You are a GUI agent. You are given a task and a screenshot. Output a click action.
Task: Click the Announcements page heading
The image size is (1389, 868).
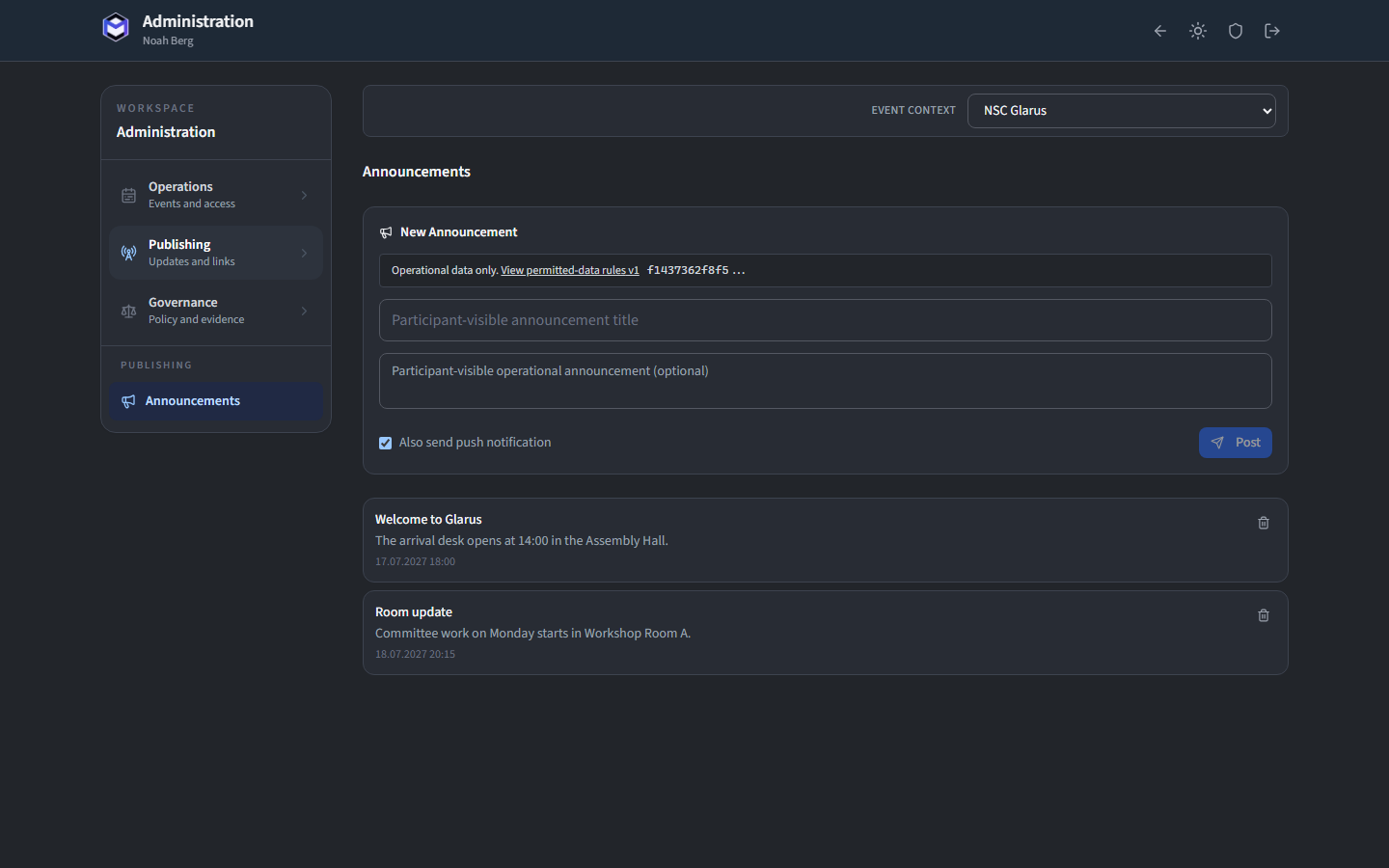click(417, 172)
